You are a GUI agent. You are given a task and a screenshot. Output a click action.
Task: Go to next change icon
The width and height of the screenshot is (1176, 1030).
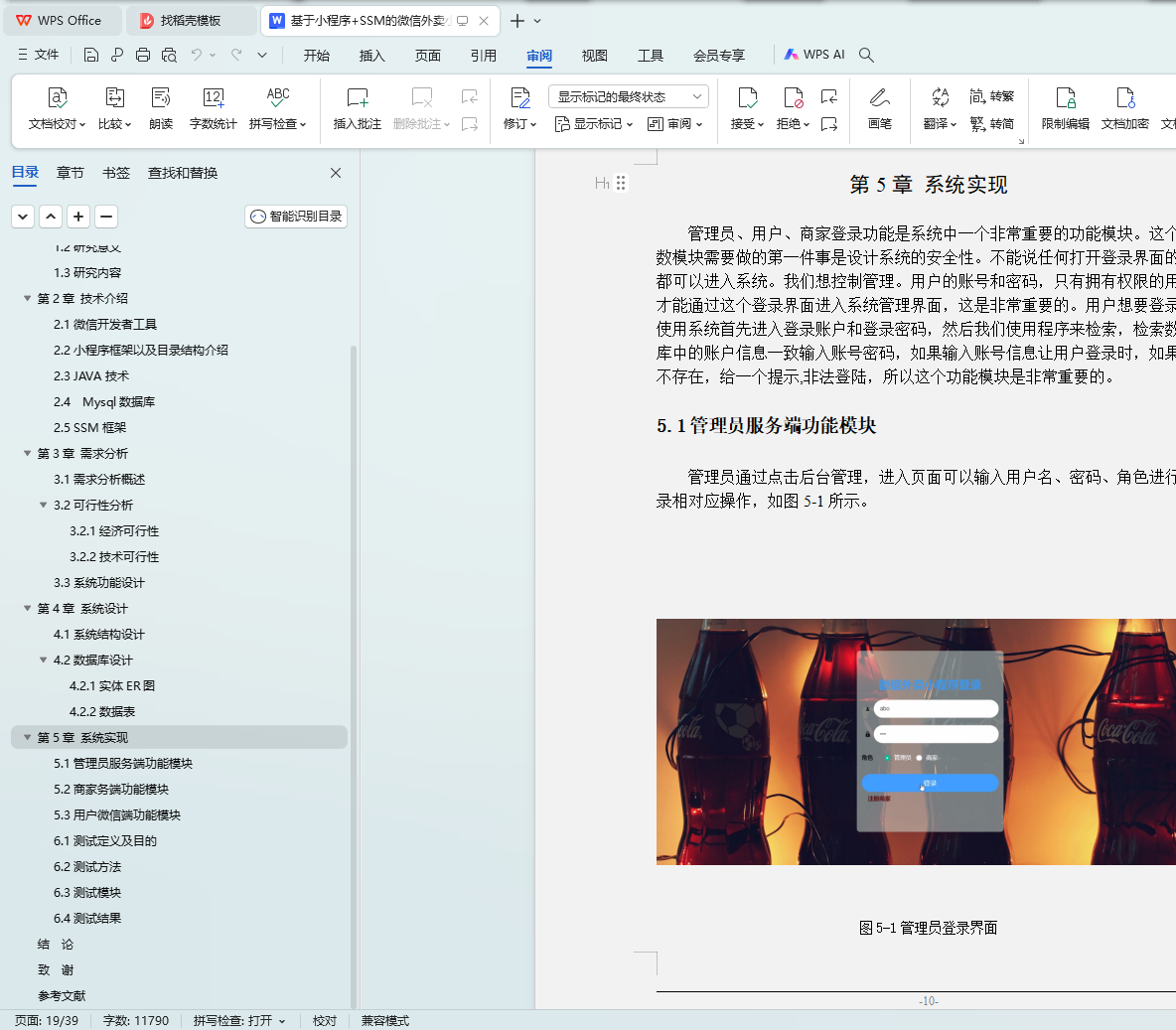(828, 124)
